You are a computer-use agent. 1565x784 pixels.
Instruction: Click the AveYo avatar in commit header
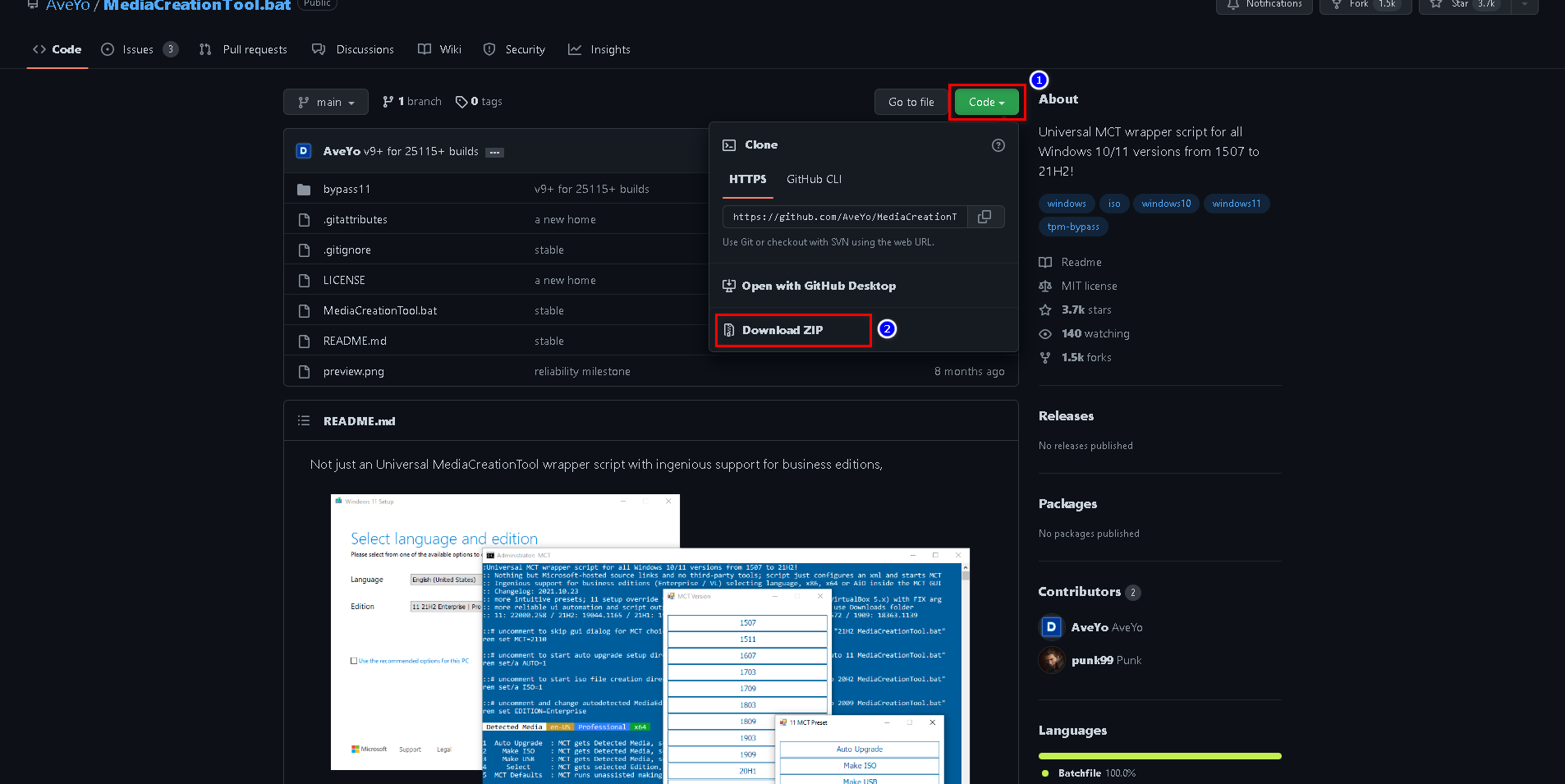304,151
